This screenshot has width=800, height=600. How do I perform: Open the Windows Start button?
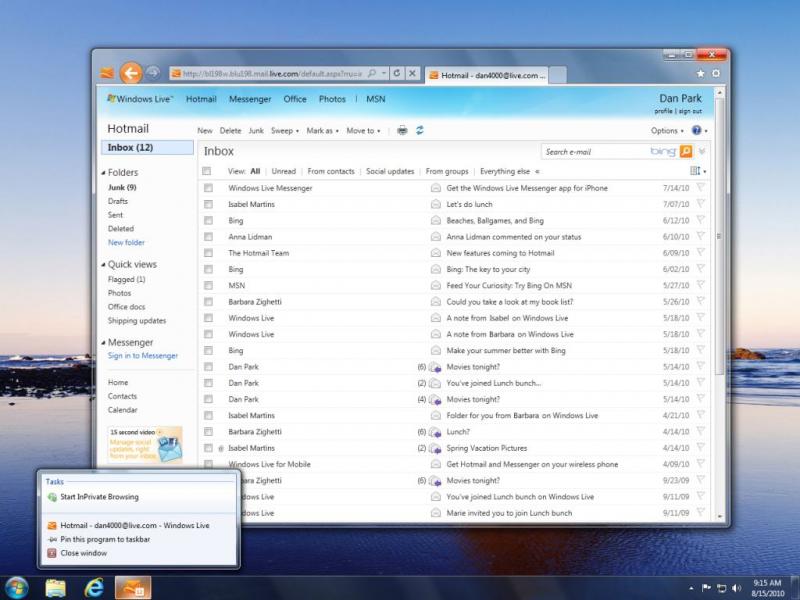click(x=17, y=588)
